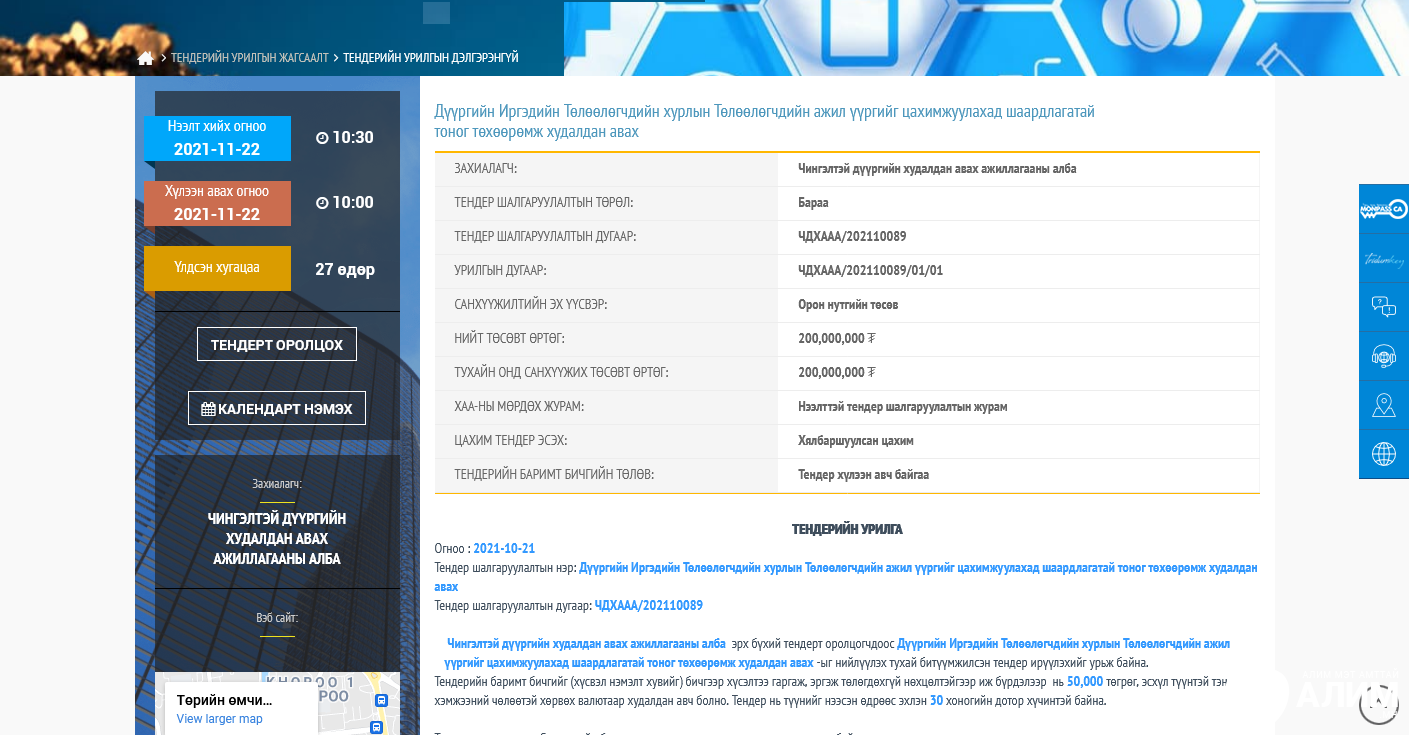Click the blue tender number ЧДХААА/202110089 in invitation text

649,606
